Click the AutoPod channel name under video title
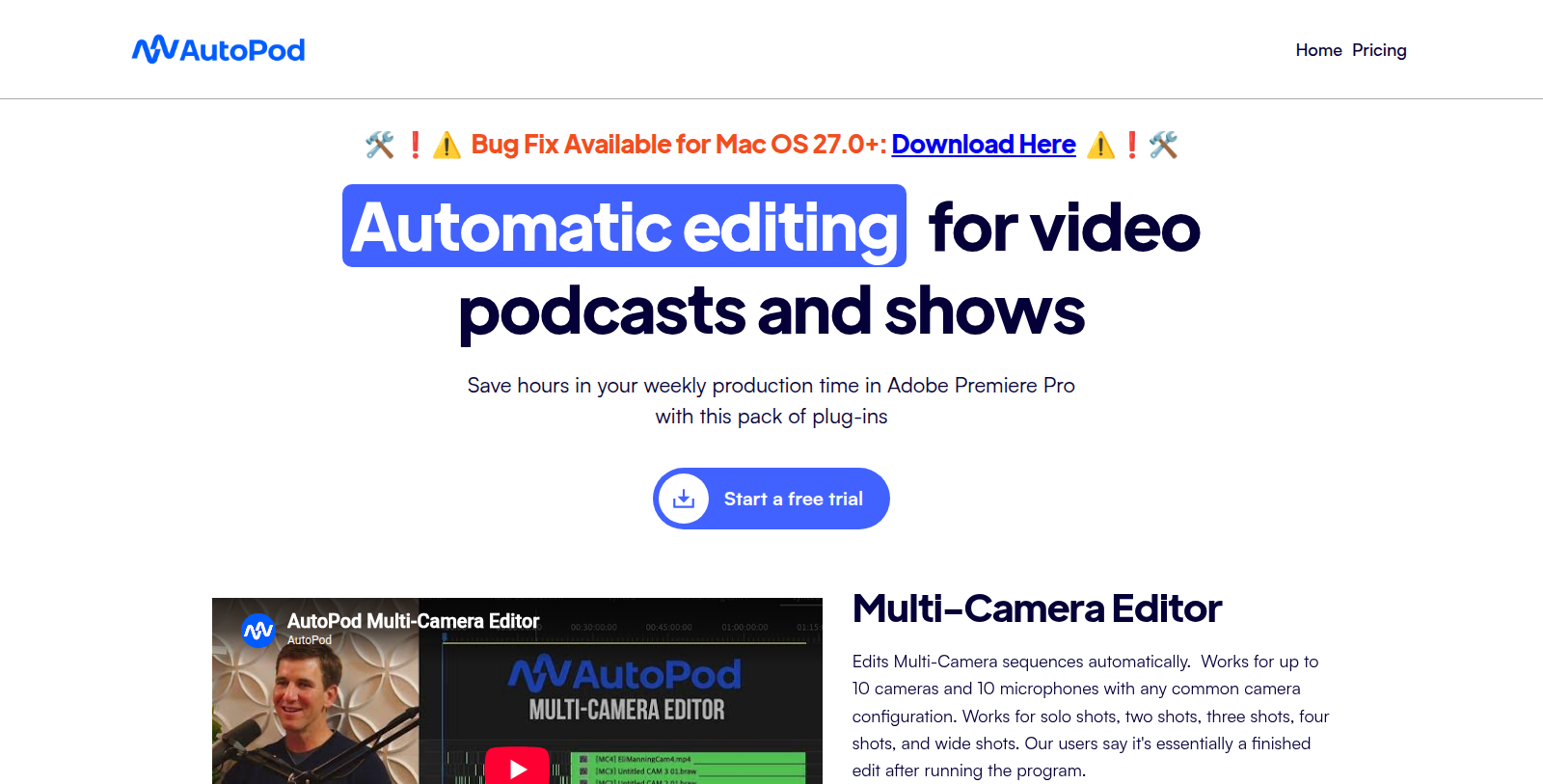 [310, 640]
